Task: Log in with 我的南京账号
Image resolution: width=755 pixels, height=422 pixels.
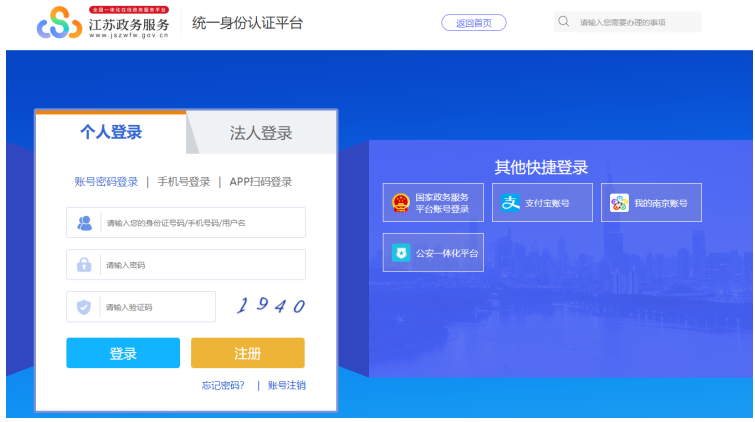Action: pyautogui.click(x=651, y=203)
